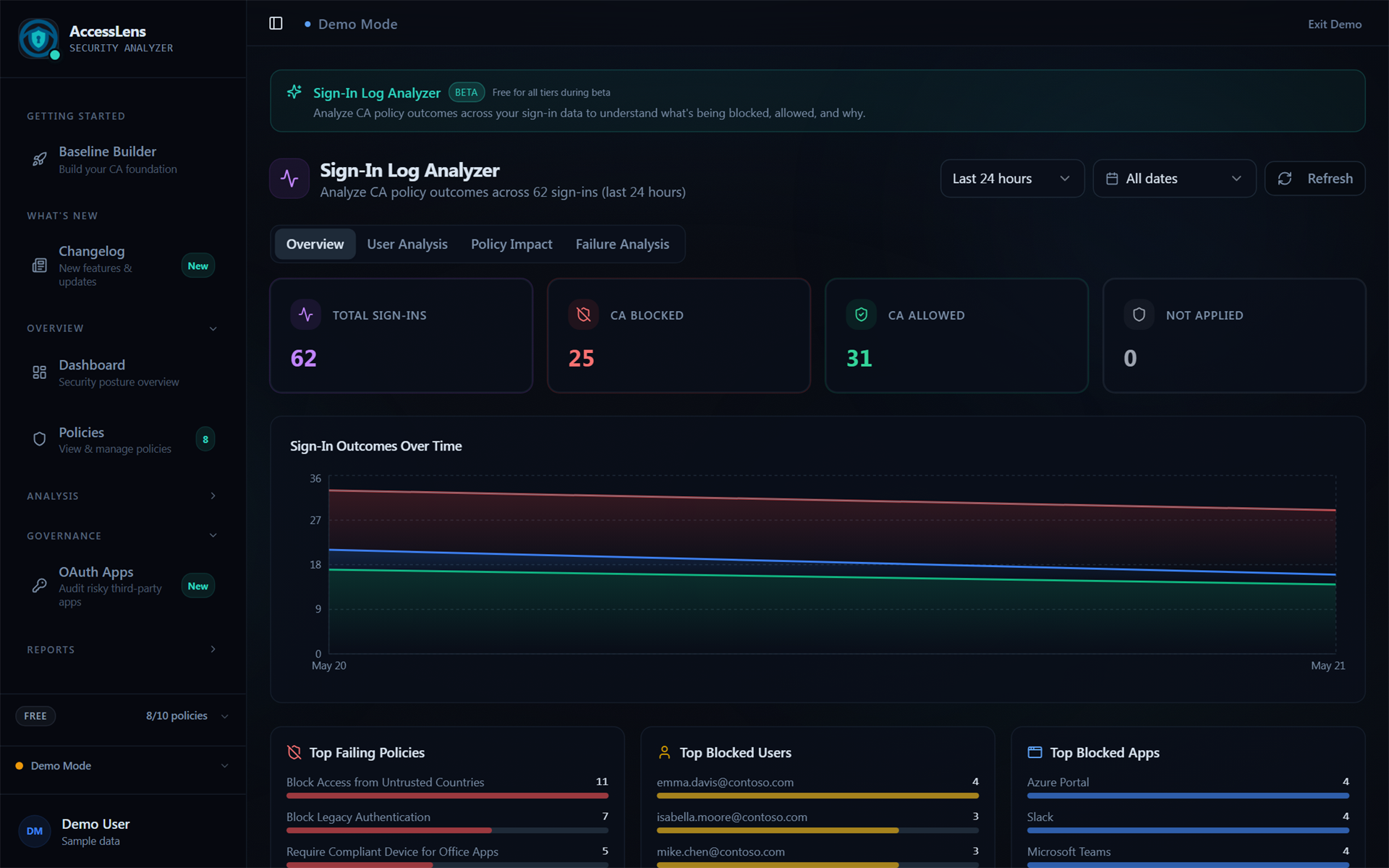Toggle sidebar panel icon in header
Screen dimensions: 1389x868
(276, 24)
